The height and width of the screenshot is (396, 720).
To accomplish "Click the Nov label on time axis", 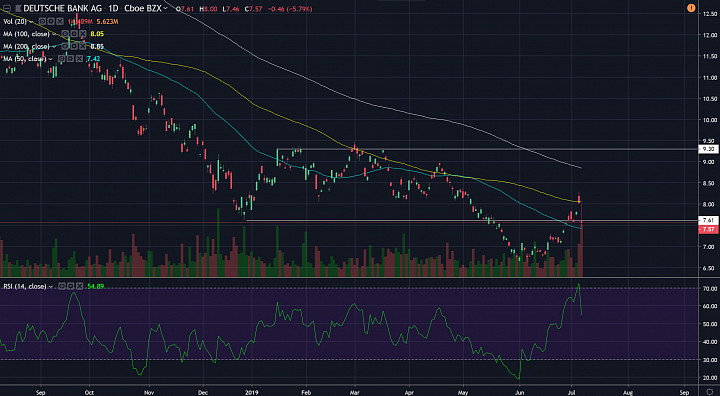I will point(149,392).
